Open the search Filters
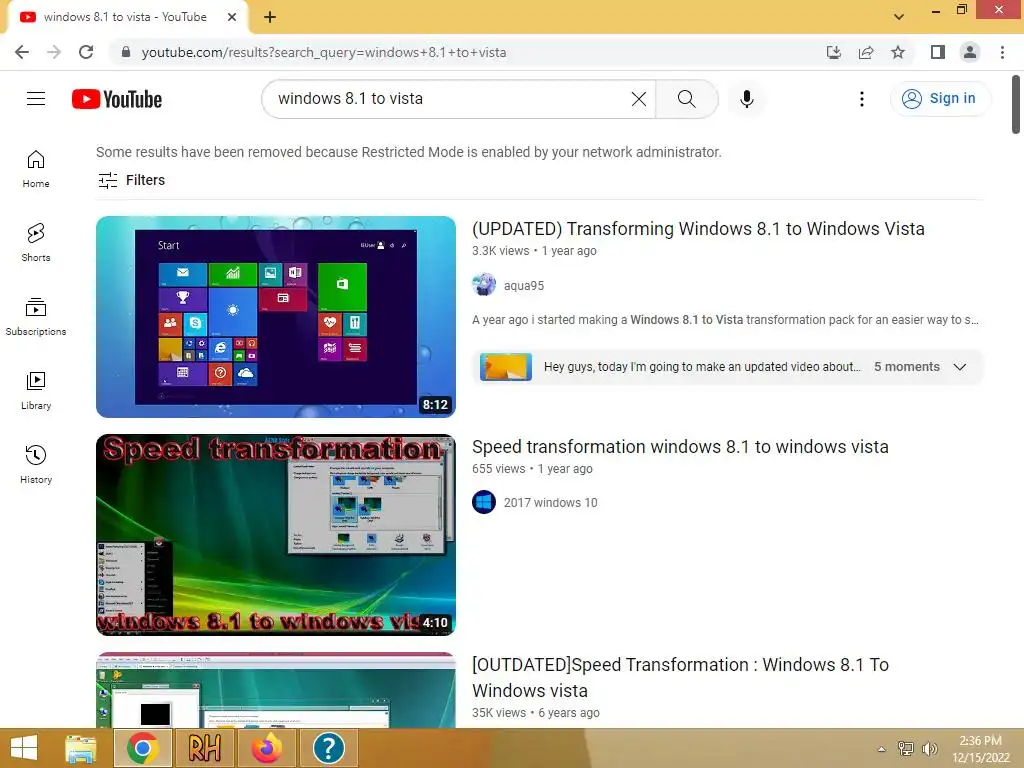Viewport: 1024px width, 768px height. (x=131, y=180)
